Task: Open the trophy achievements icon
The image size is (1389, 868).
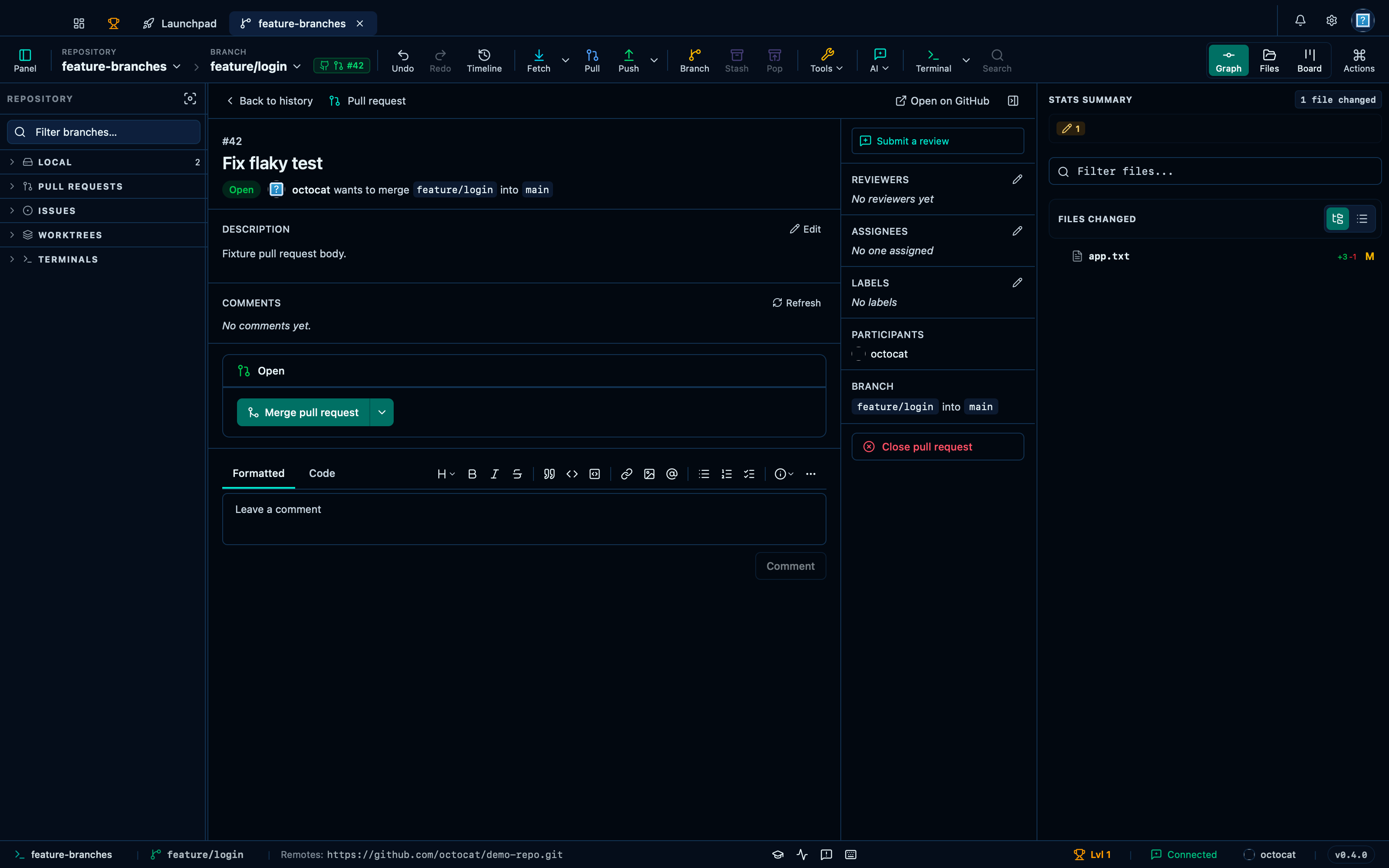Action: click(113, 23)
